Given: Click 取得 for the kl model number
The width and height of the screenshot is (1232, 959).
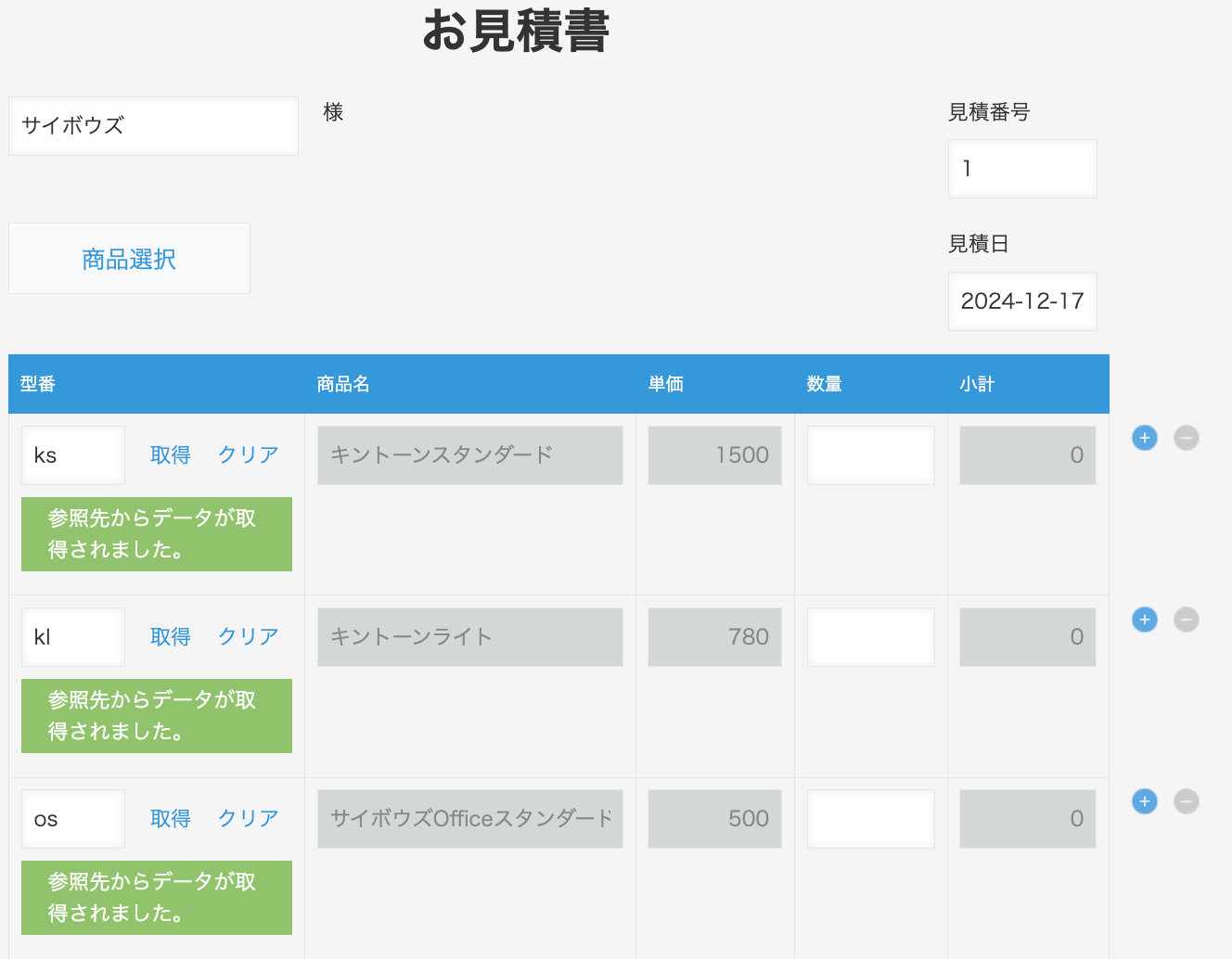Looking at the screenshot, I should (x=171, y=637).
